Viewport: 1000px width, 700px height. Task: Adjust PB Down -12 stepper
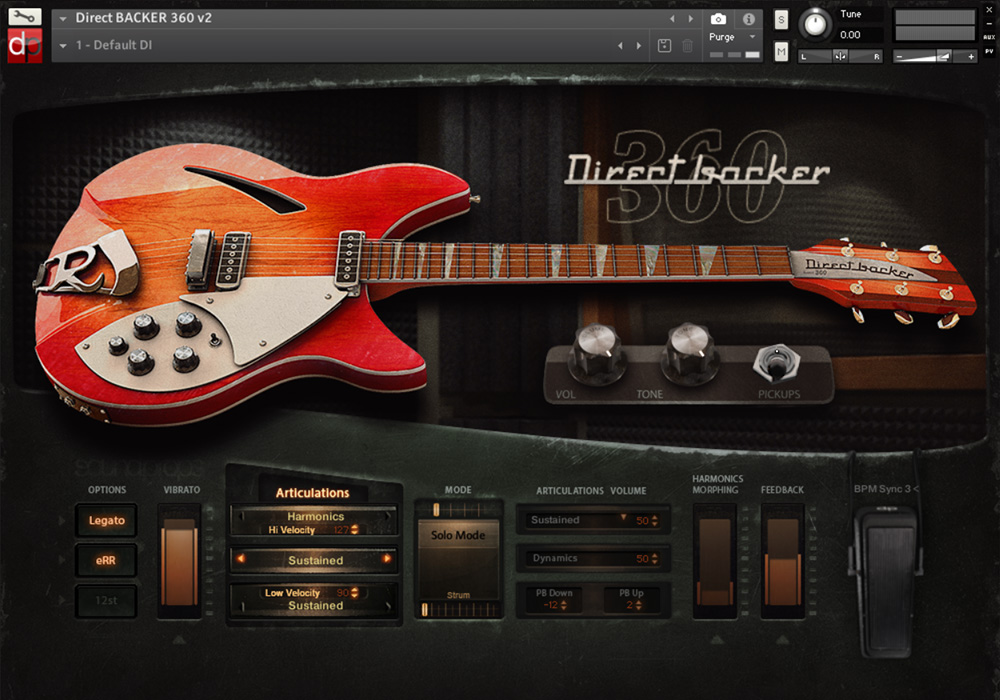[x=563, y=605]
